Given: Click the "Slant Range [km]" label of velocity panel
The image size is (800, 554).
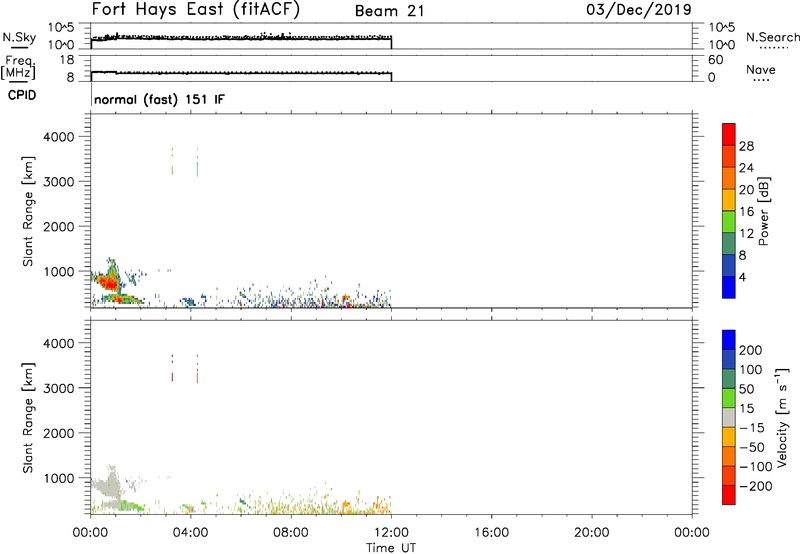Looking at the screenshot, I should (x=28, y=418).
